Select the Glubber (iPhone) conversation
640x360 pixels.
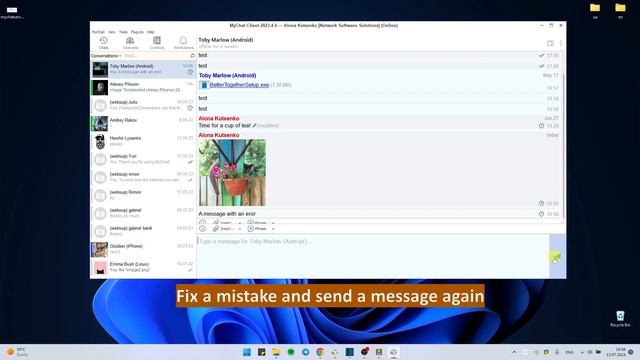point(143,249)
